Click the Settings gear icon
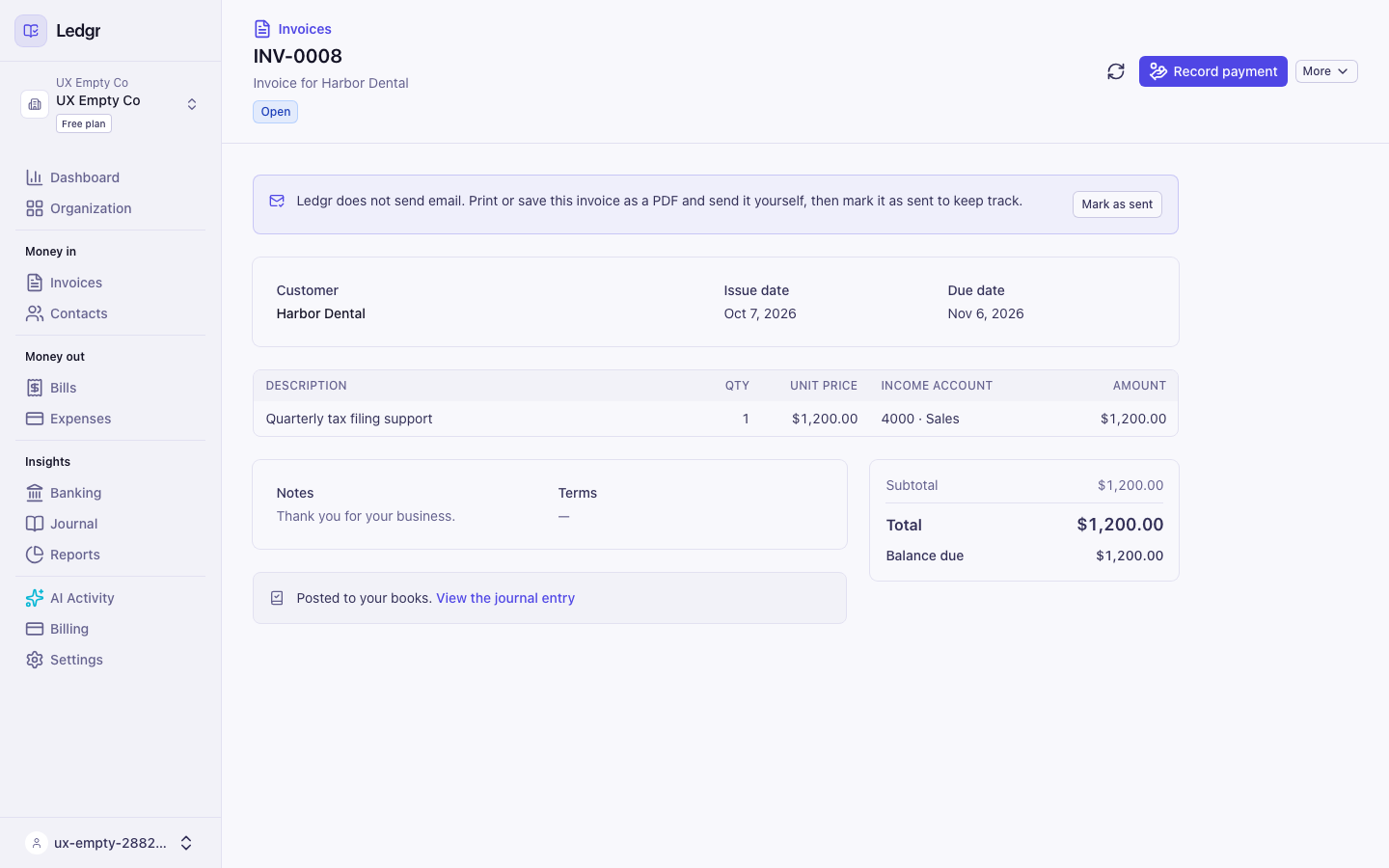Screen dimensions: 1389x868 [x=35, y=660]
